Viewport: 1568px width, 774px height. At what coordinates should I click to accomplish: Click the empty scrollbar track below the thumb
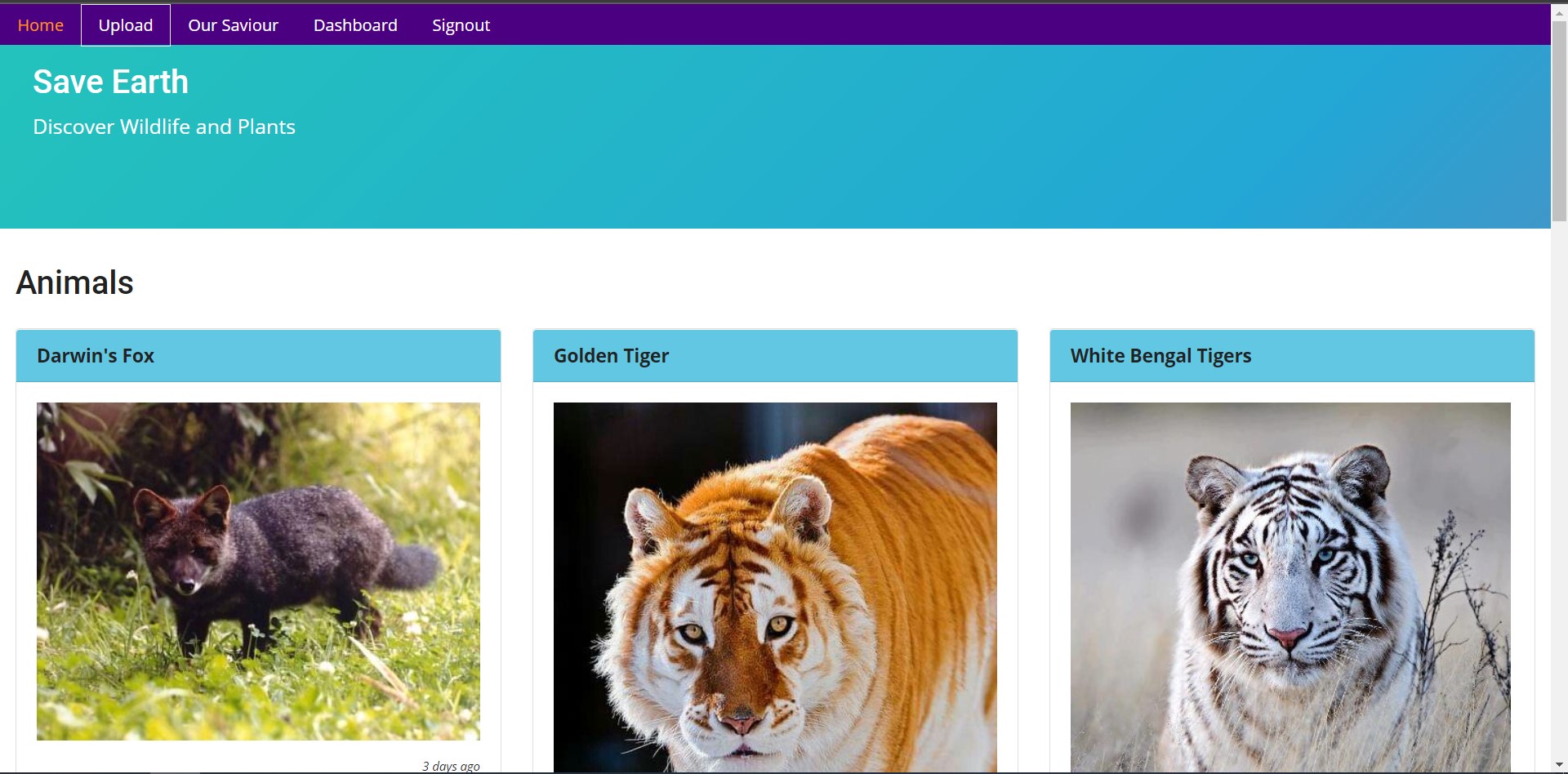[x=1559, y=490]
